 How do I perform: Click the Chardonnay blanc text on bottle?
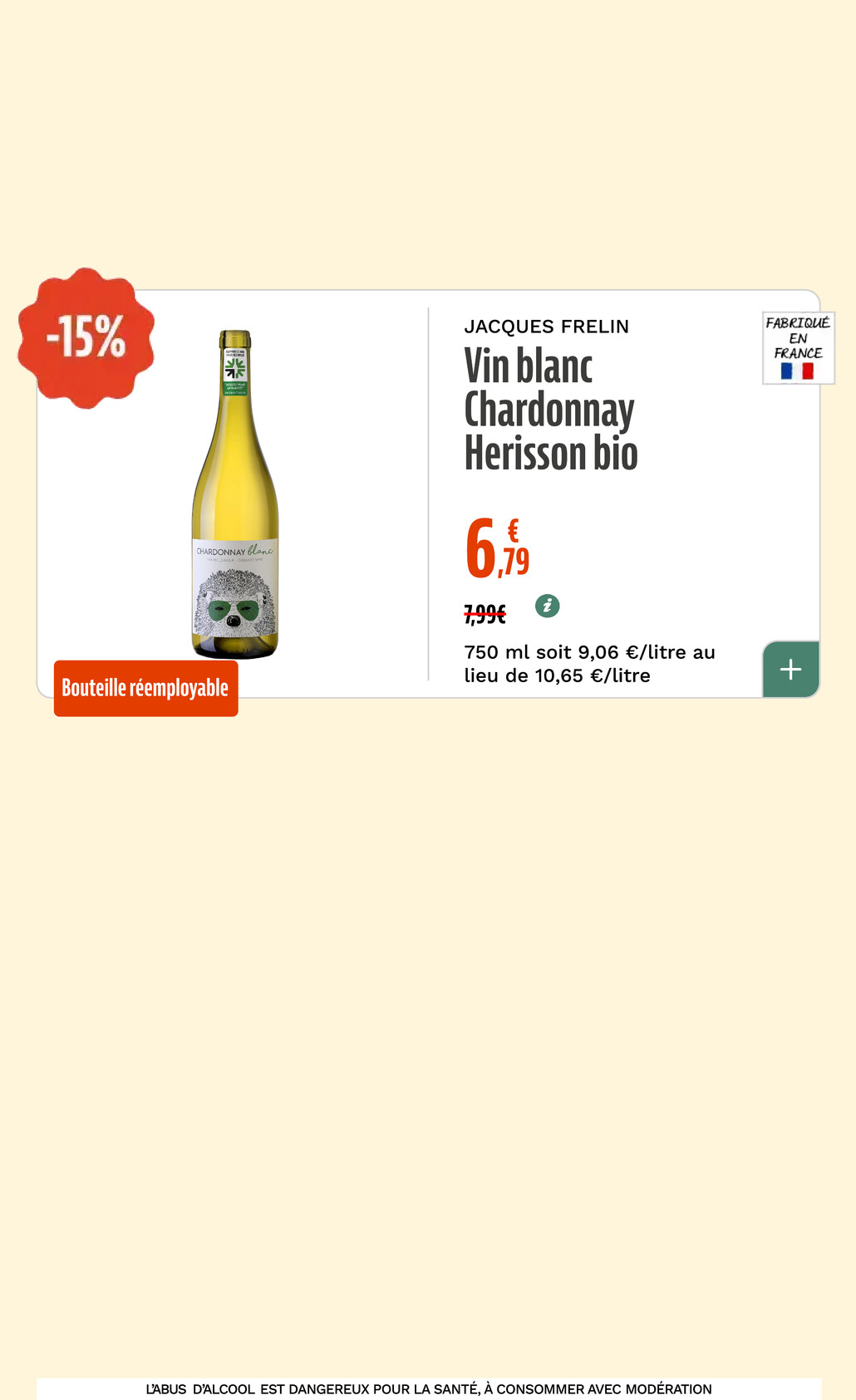click(x=234, y=551)
